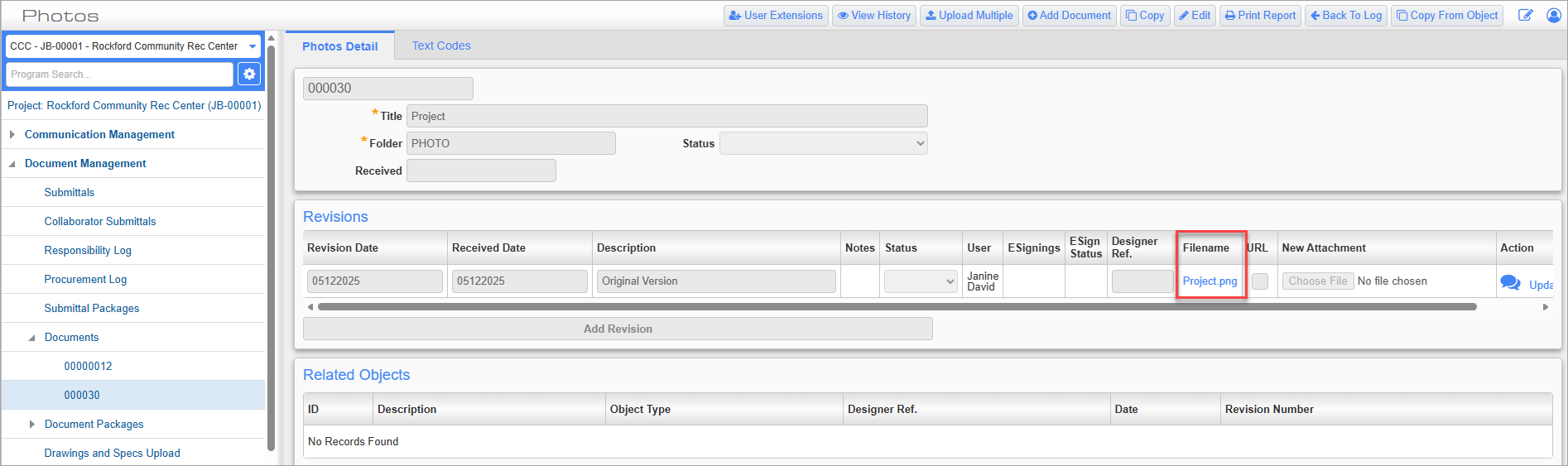1568x466 pixels.
Task: Click into the Program Search field
Action: [119, 74]
